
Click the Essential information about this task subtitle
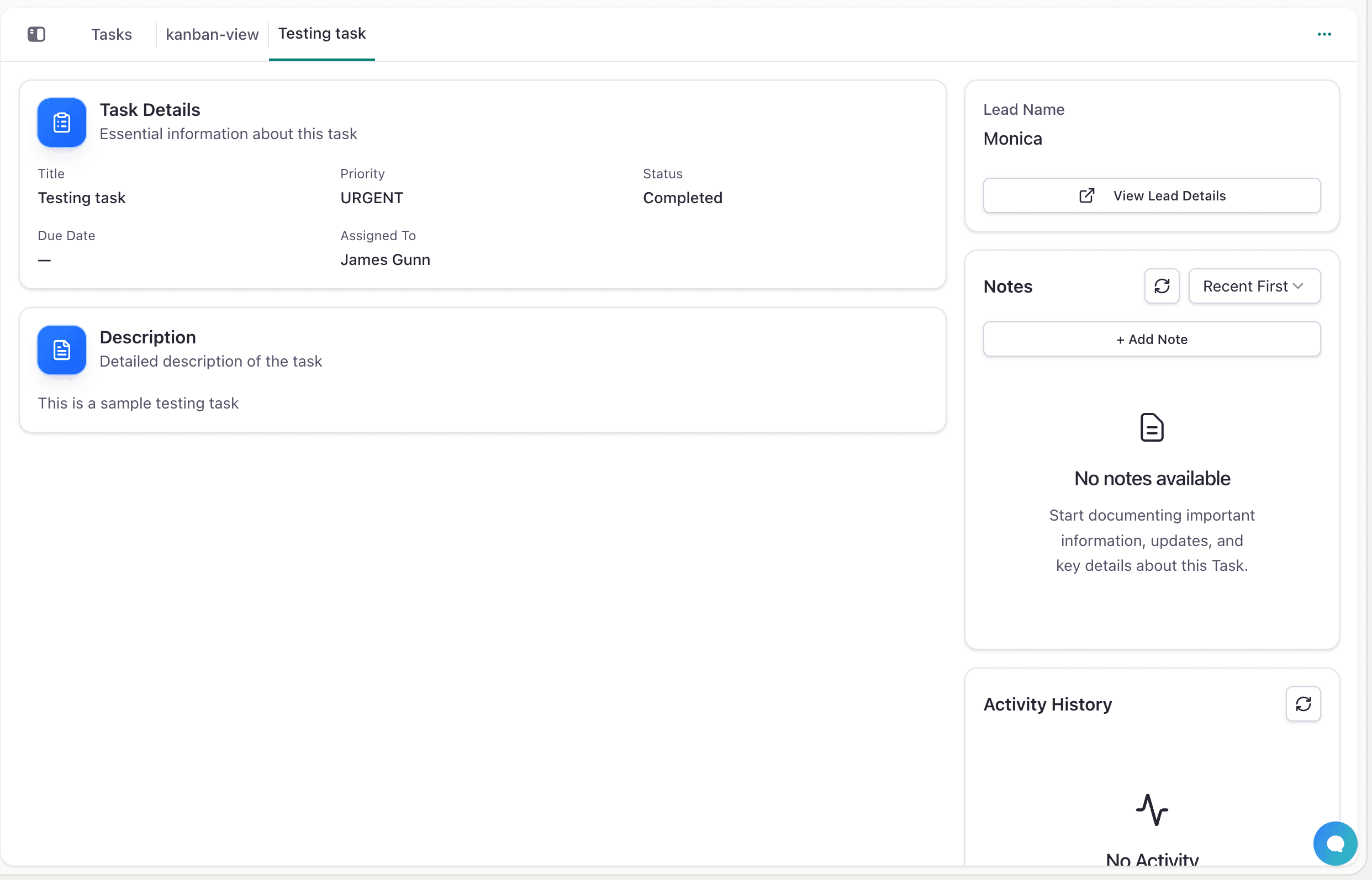pyautogui.click(x=228, y=134)
